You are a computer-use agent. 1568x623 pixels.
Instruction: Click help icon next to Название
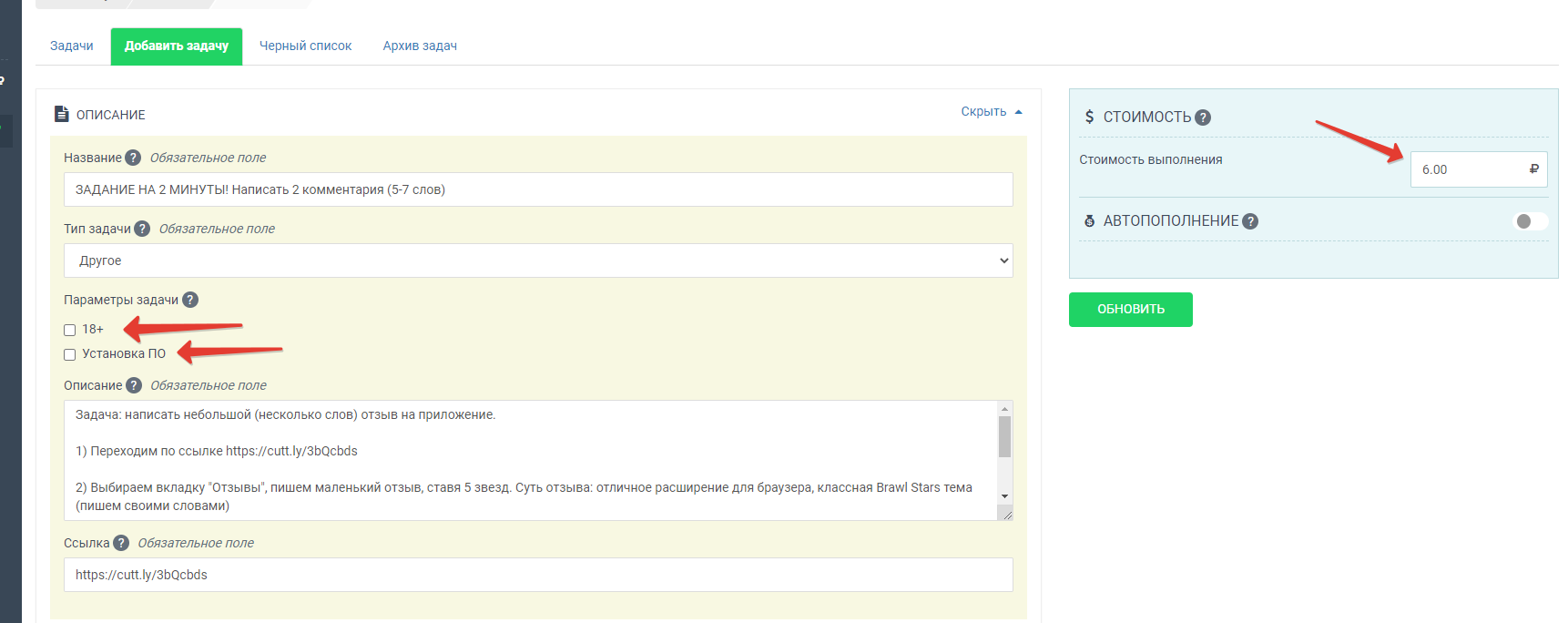pyautogui.click(x=133, y=158)
